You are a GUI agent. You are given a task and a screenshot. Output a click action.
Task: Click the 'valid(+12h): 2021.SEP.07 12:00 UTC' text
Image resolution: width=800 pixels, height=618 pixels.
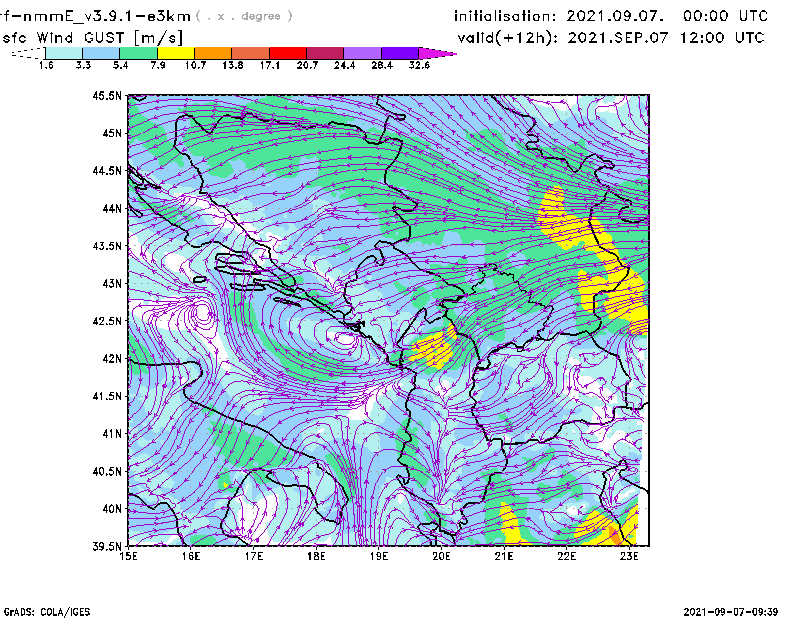[611, 38]
